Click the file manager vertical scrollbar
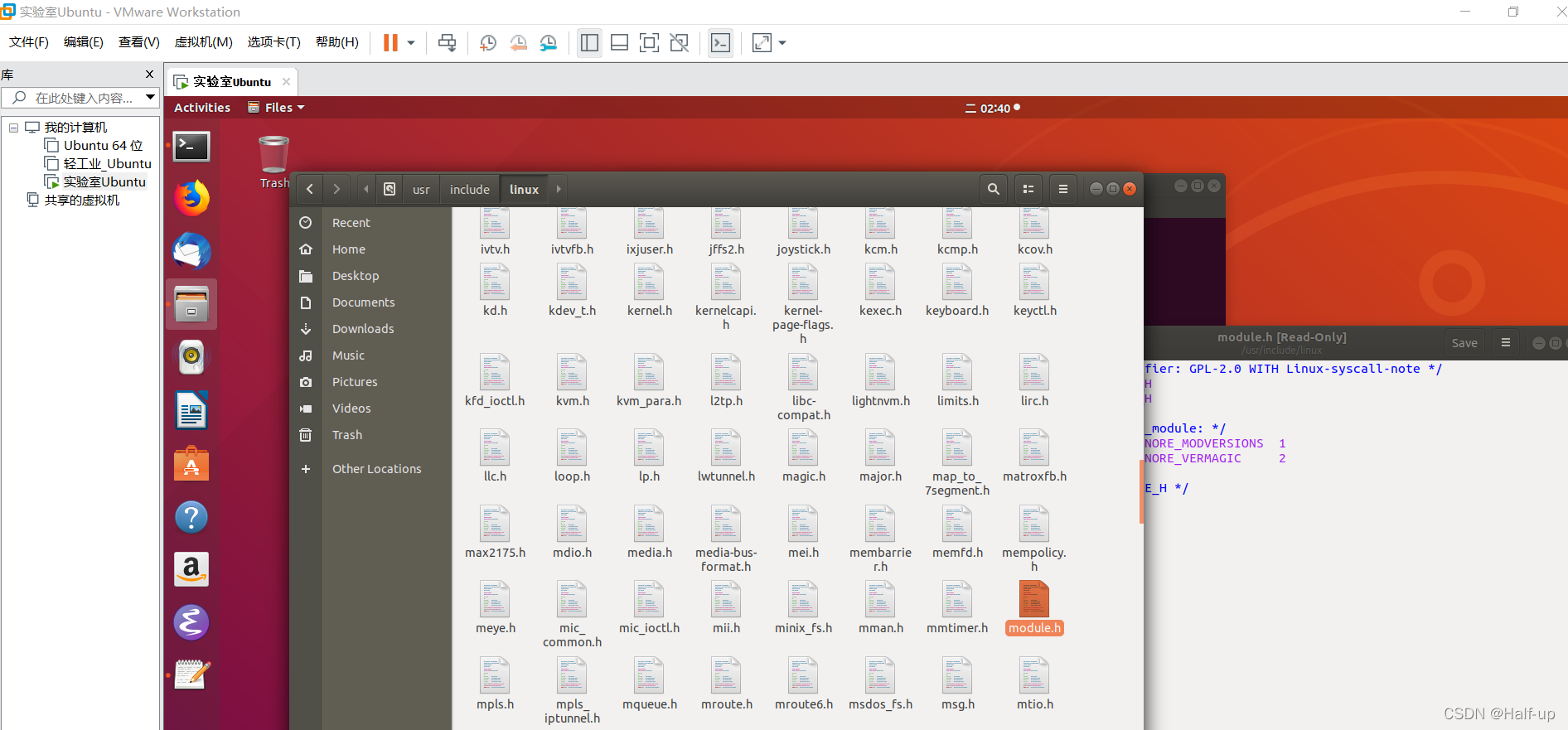 [x=1141, y=491]
